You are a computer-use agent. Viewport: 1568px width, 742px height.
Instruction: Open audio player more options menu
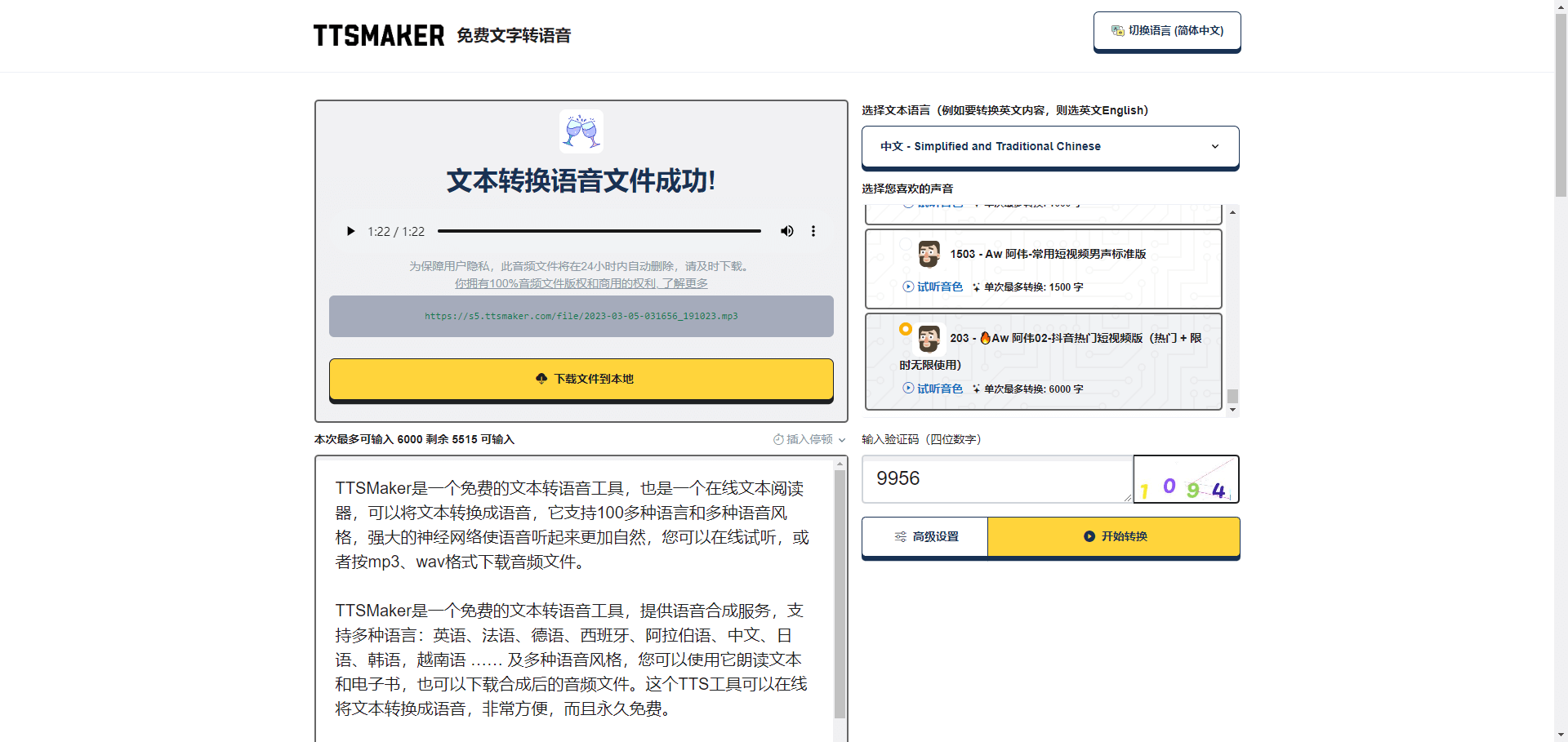click(x=813, y=231)
